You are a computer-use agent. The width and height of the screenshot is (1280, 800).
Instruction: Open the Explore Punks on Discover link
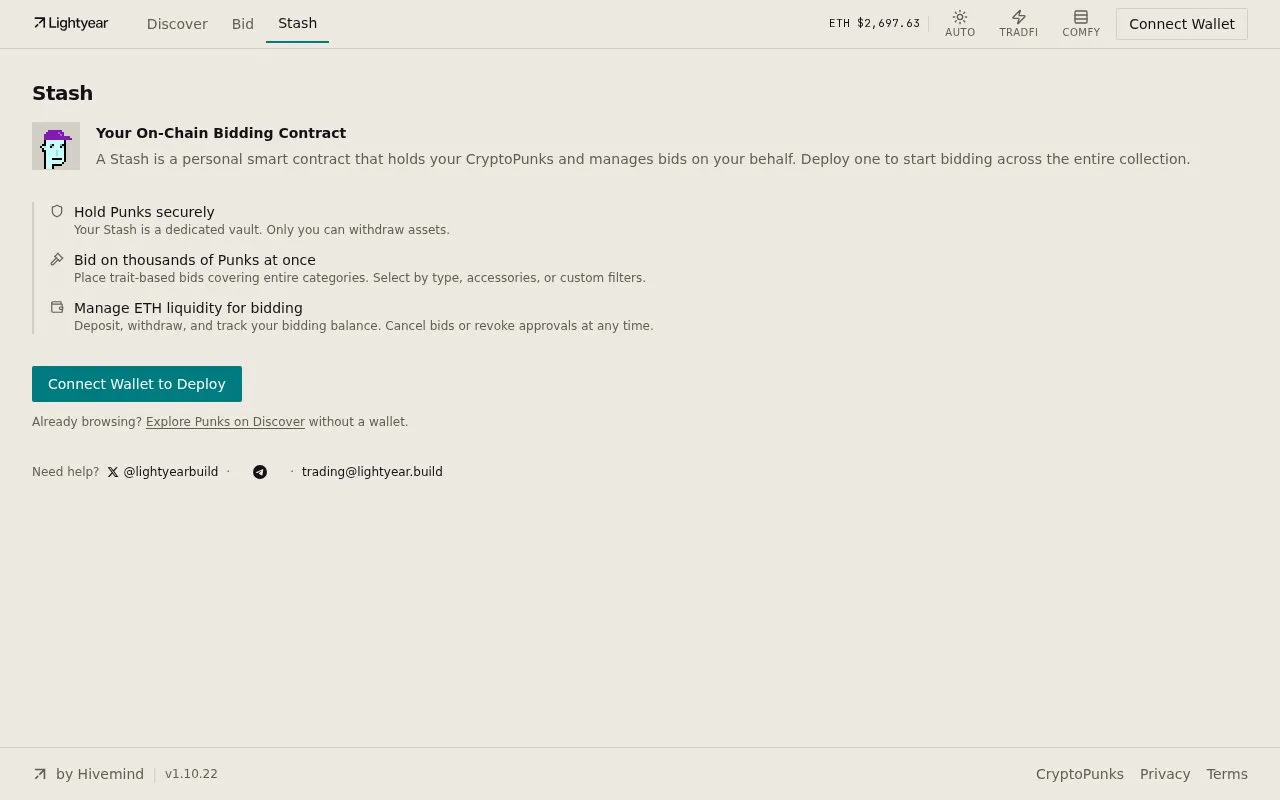pyautogui.click(x=225, y=422)
